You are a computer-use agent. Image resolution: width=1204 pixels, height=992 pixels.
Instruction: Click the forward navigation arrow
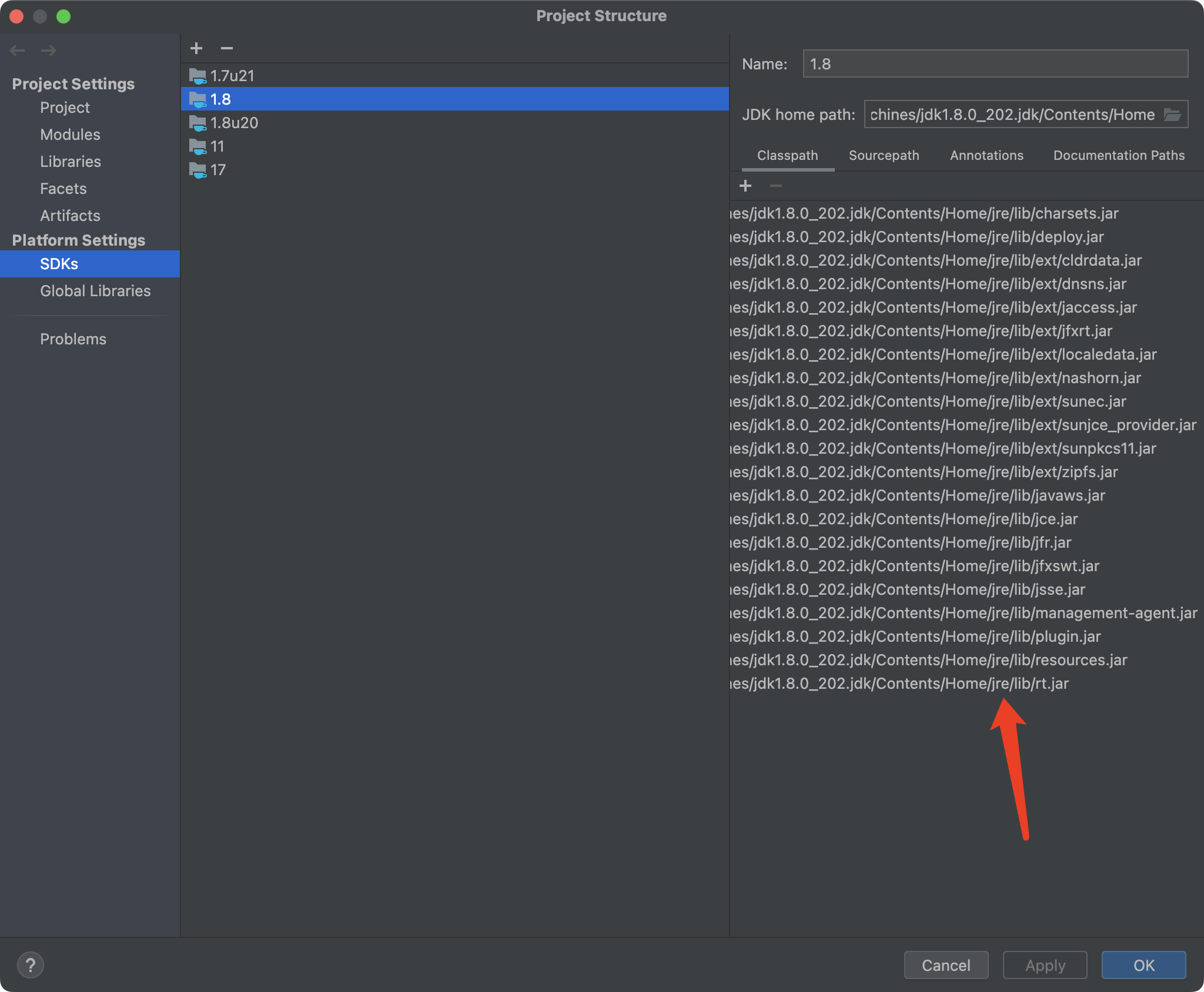click(x=49, y=51)
